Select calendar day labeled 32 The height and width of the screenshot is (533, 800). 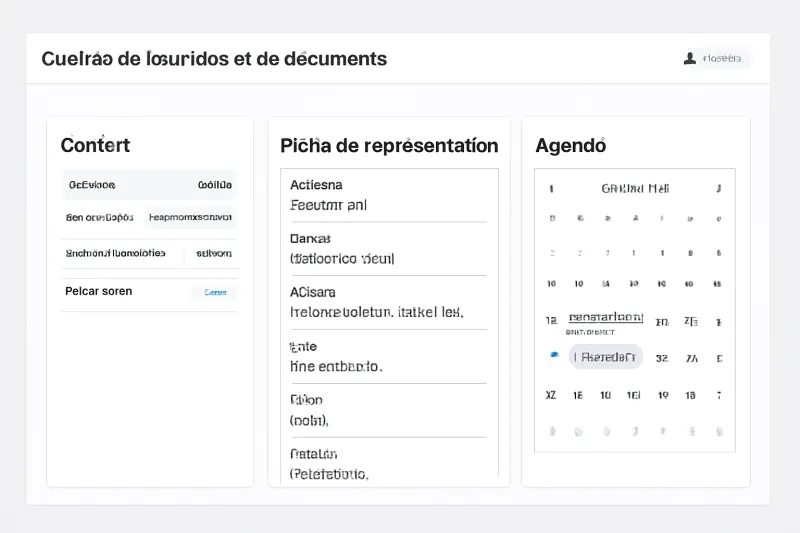tap(662, 359)
